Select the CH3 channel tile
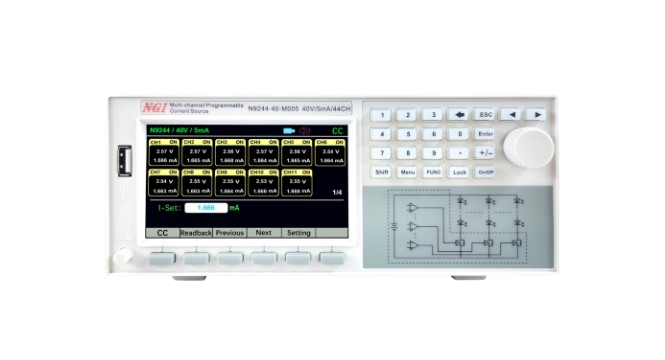Image resolution: width=665 pixels, height=360 pixels. point(230,152)
